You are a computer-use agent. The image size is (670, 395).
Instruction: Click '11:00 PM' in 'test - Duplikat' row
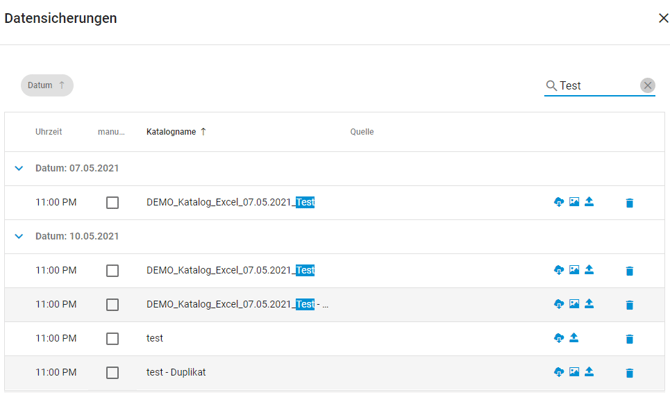(x=56, y=372)
